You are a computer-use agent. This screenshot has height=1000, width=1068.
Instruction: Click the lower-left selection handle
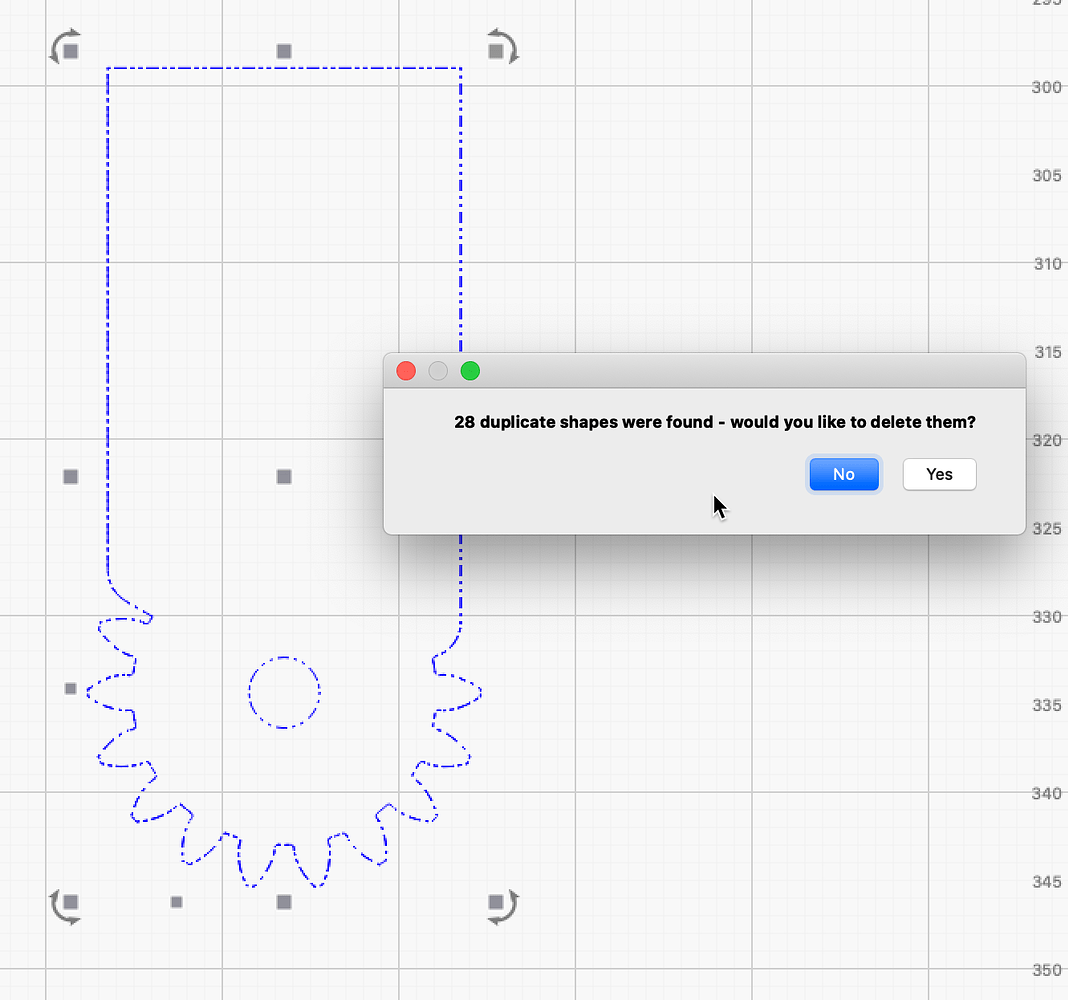pyautogui.click(x=70, y=688)
